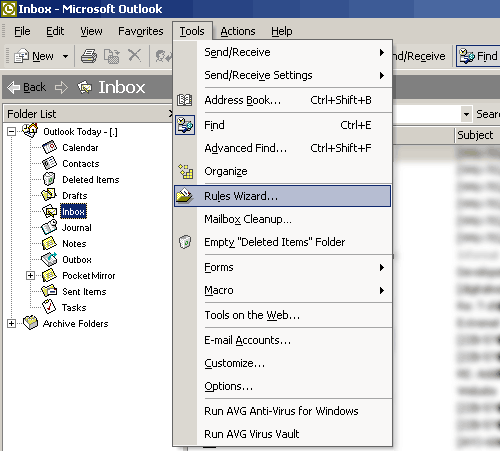Open the Deleted Items folder
The image size is (500, 451).
coord(91,180)
